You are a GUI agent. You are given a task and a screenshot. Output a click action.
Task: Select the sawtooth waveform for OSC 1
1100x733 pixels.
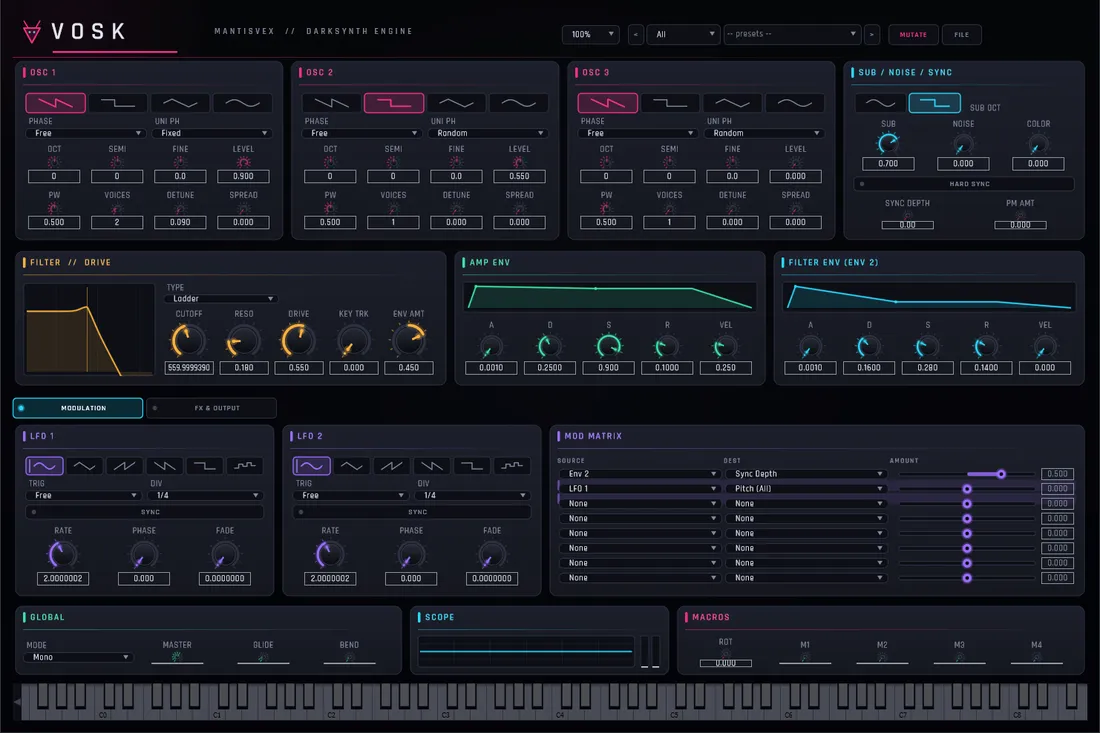click(x=55, y=103)
